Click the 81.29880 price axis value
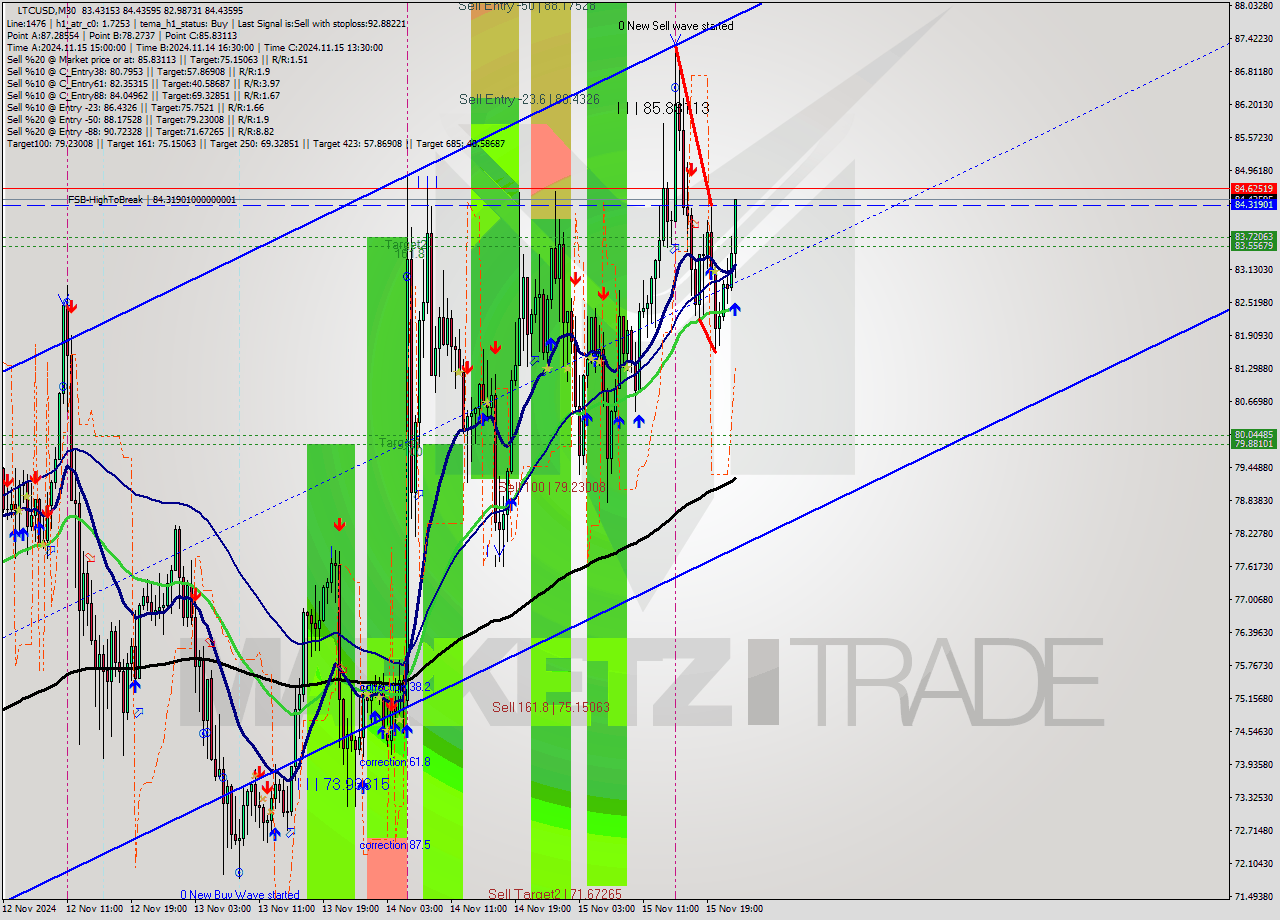 coord(1253,368)
